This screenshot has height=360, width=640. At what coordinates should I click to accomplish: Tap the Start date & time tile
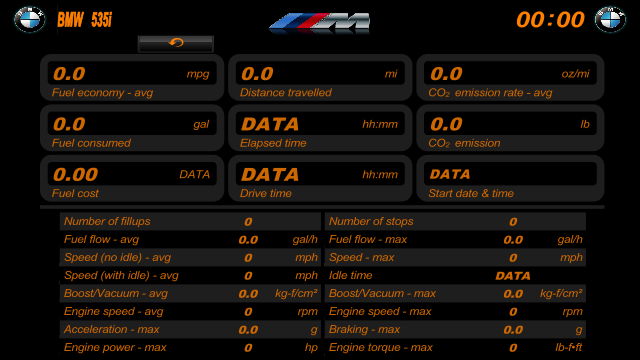pyautogui.click(x=510, y=178)
